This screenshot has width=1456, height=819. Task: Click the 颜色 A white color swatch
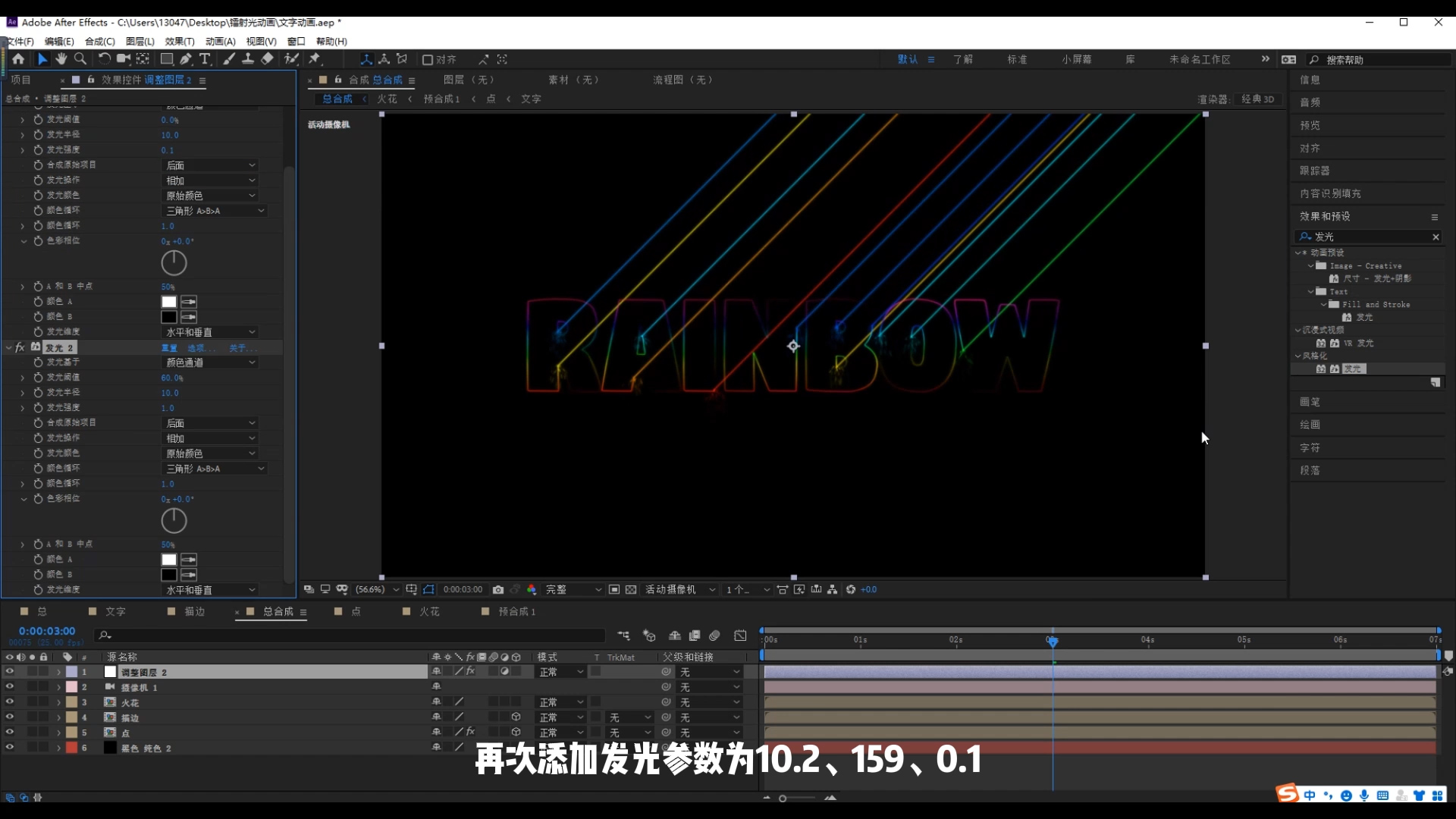[x=168, y=301]
